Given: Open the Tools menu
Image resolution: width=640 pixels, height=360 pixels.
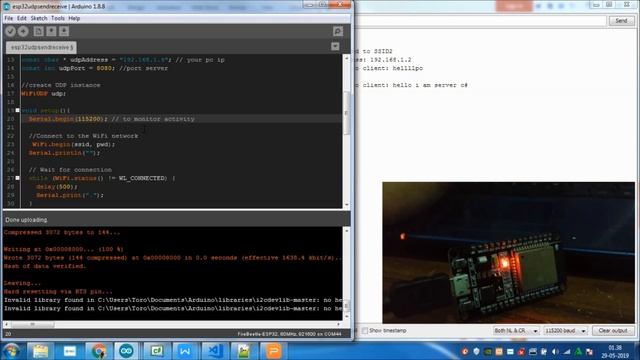Looking at the screenshot, I should [58, 18].
